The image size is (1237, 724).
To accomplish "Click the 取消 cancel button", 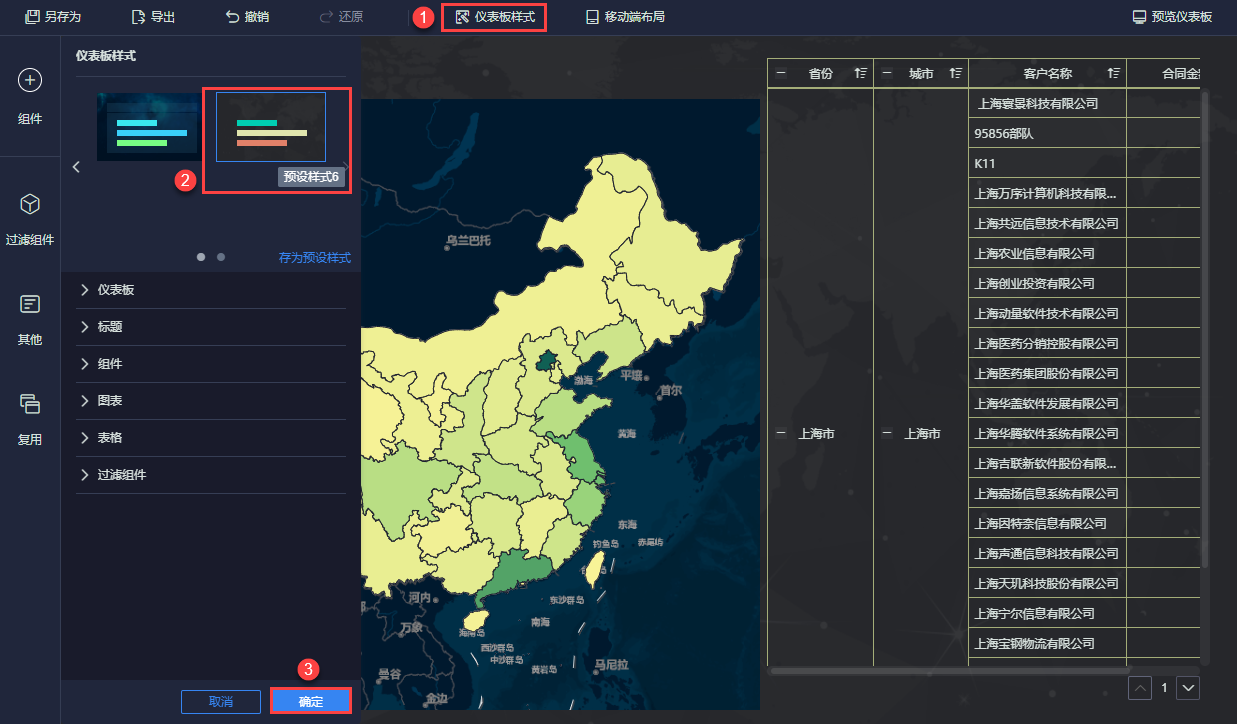I will [221, 701].
